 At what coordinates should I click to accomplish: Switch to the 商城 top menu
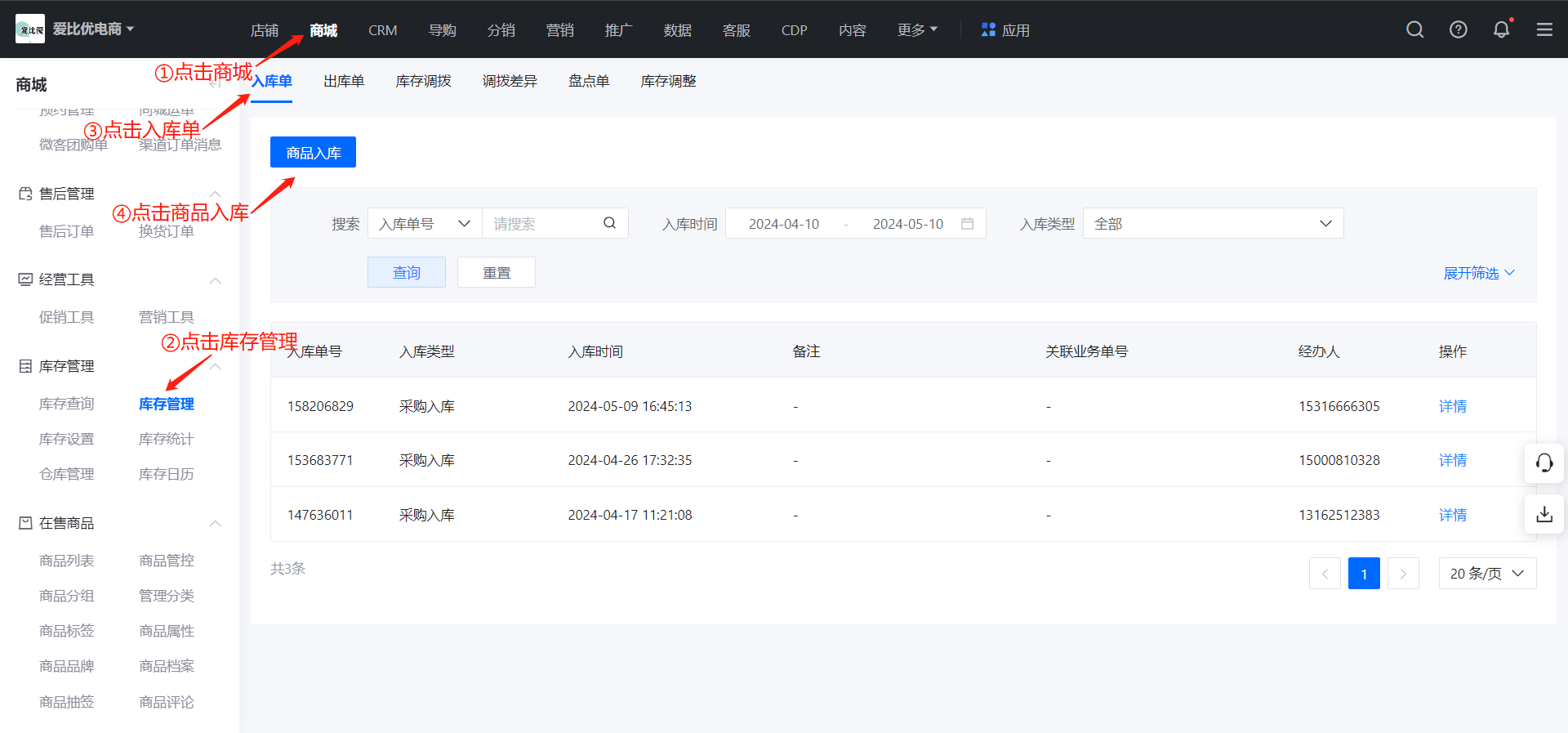click(x=323, y=30)
